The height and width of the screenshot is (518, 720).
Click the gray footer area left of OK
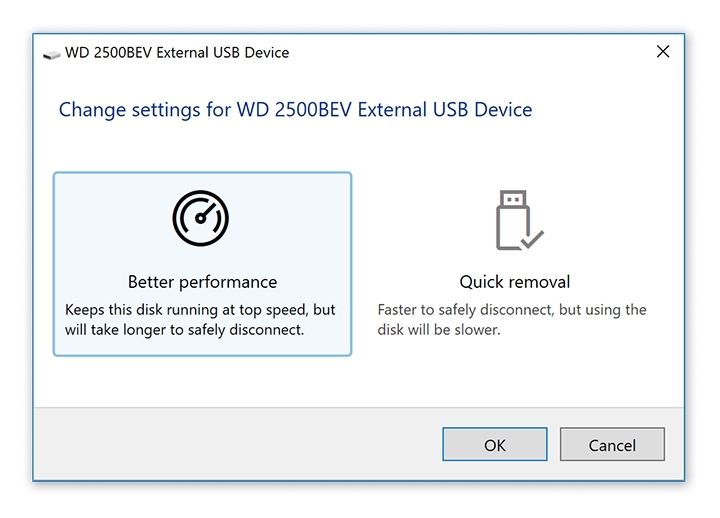[x=238, y=444]
